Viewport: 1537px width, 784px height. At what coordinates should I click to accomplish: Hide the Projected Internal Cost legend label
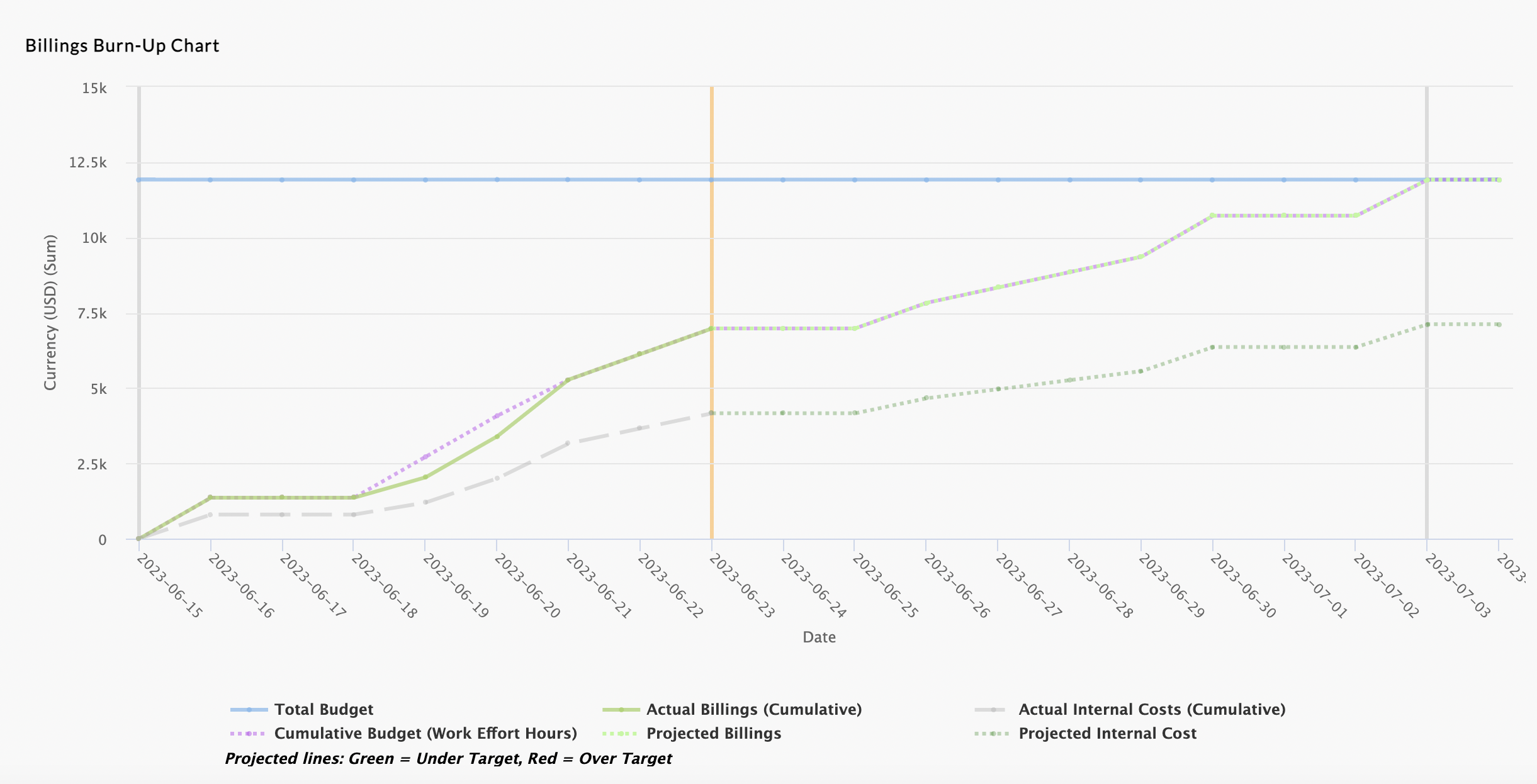click(1107, 734)
